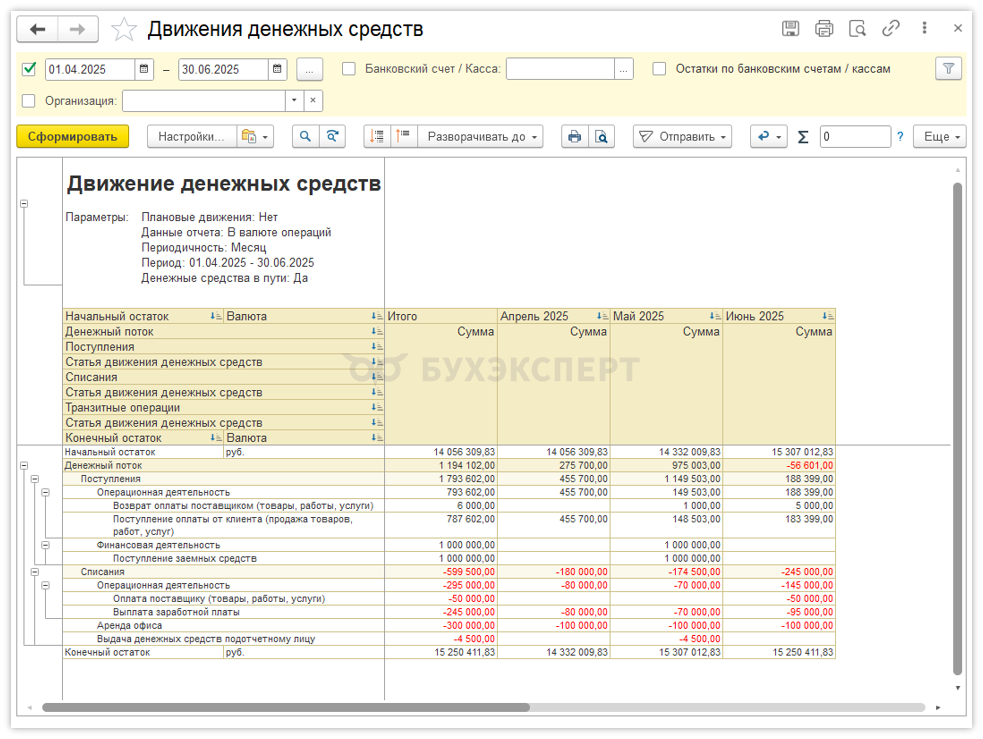Click the Сформировать button
Screen dimensions: 983x739
coord(72,137)
